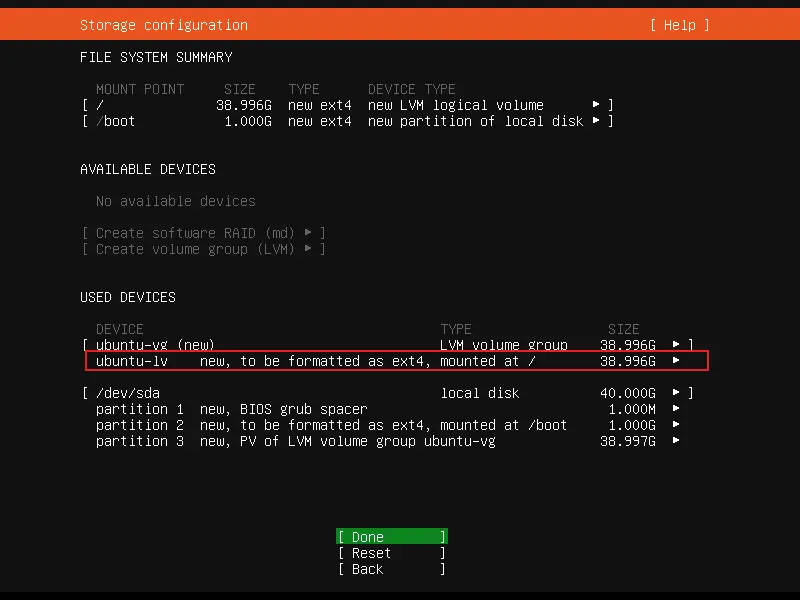800x600 pixels.
Task: Open arrow for partition 2 mounted at /boot
Action: [676, 424]
